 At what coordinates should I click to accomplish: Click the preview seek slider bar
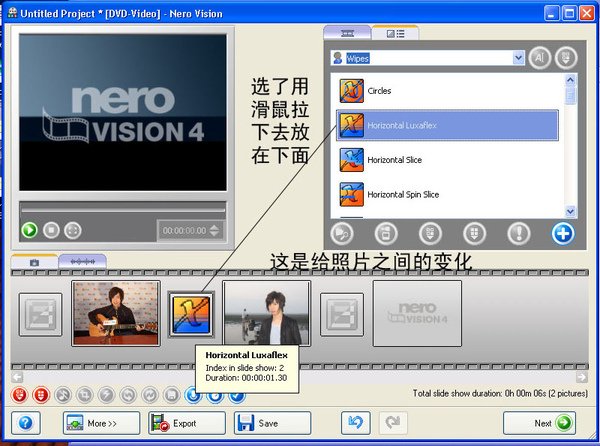[123, 209]
